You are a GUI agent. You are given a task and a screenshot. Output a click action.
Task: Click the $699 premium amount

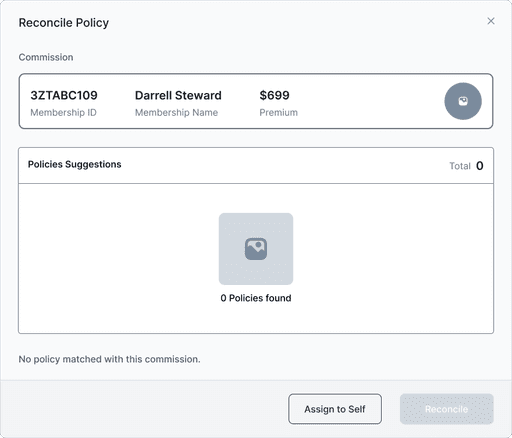[x=274, y=95]
